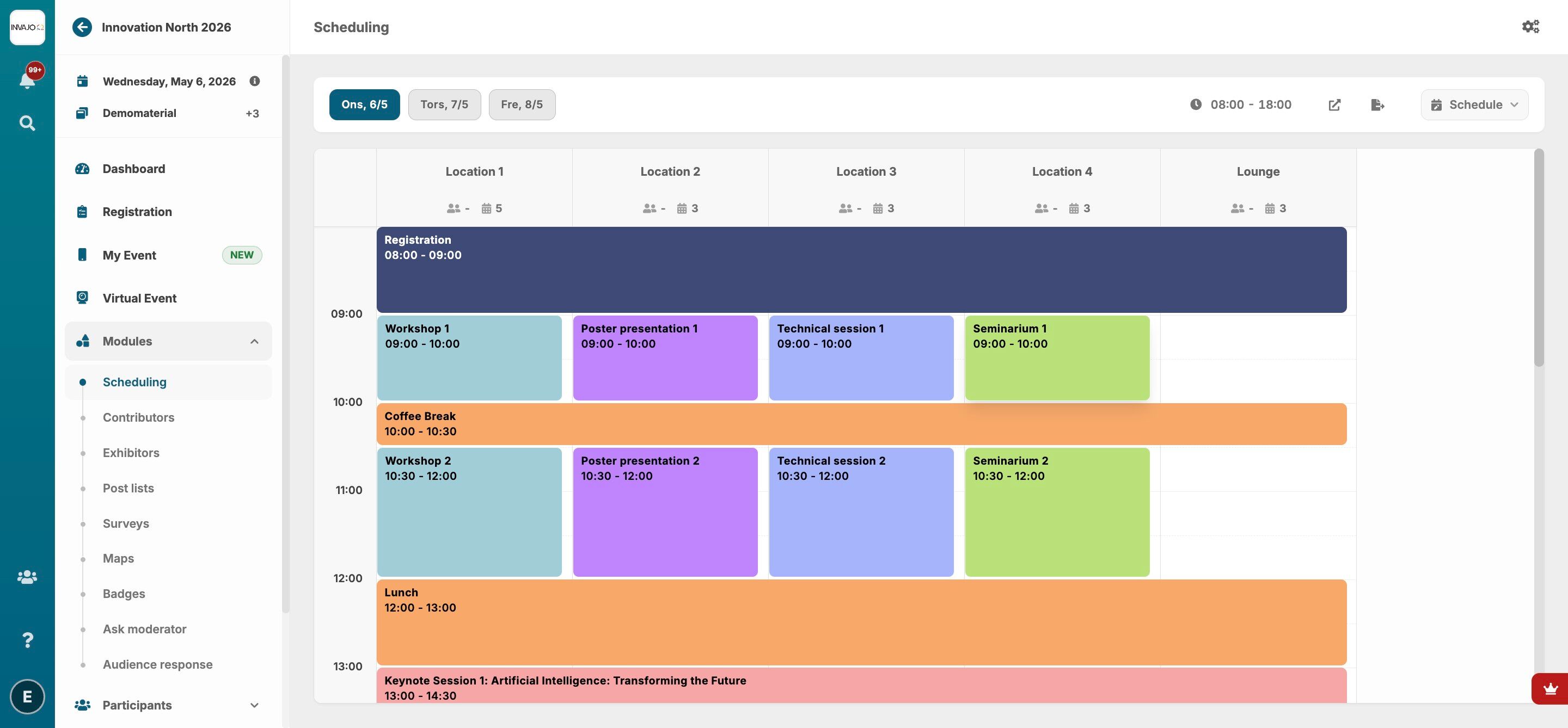Click the open-in-new-window schedule icon

1334,104
